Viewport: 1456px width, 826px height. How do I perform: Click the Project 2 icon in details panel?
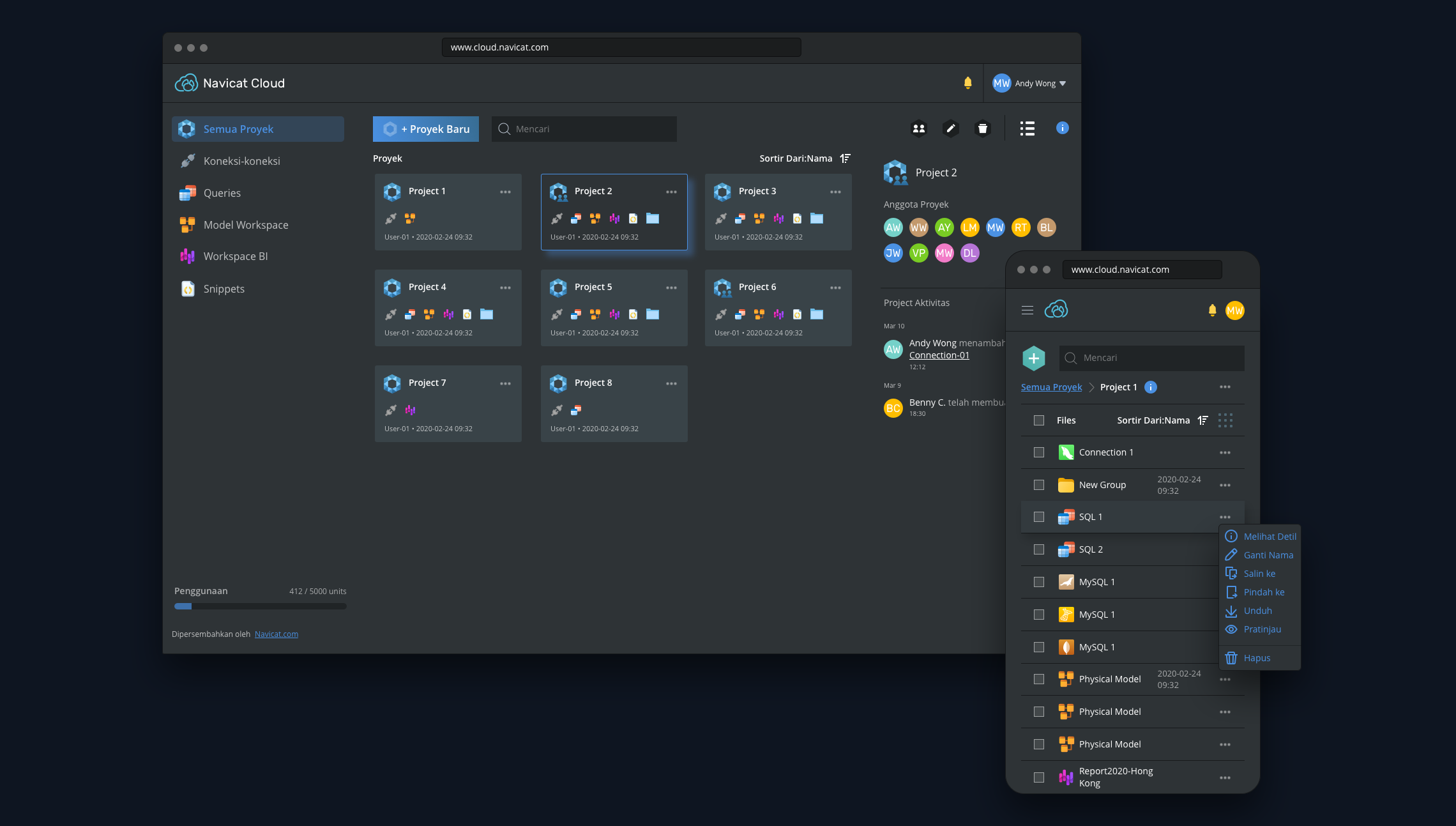click(895, 172)
